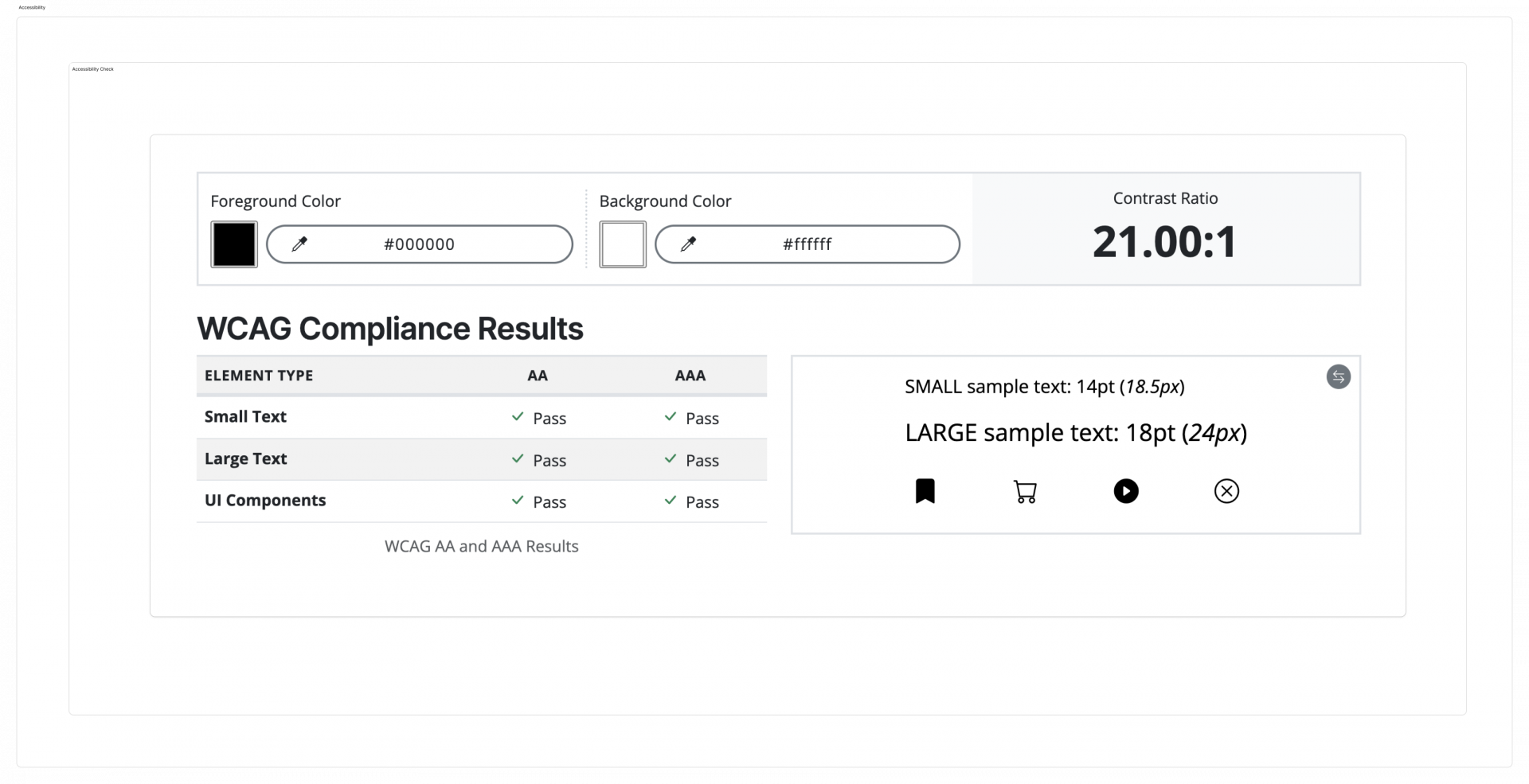The width and height of the screenshot is (1529, 784).
Task: Click the green checkmark for Small Text AAA
Action: (x=671, y=416)
